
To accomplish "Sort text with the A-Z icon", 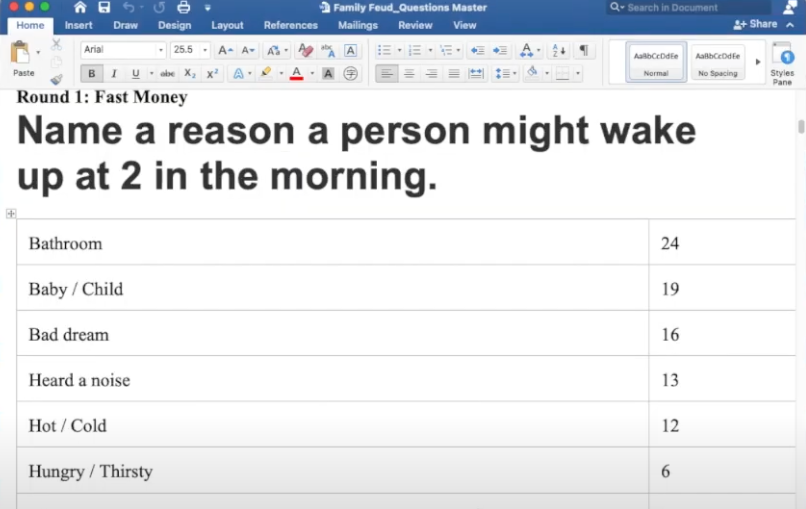I will tap(559, 50).
